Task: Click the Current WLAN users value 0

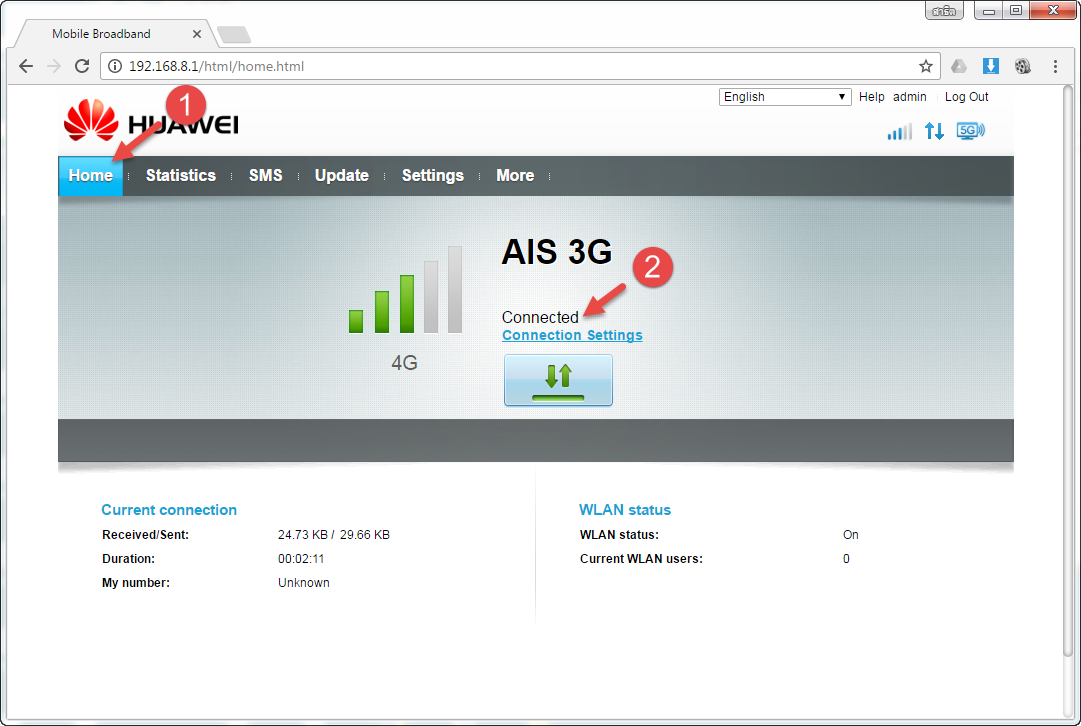Action: (x=846, y=559)
